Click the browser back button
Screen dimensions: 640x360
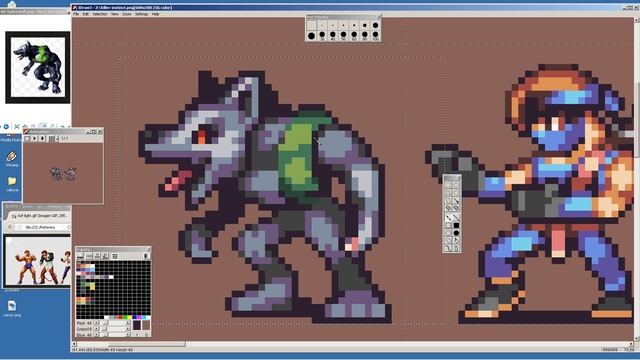pyautogui.click(x=11, y=227)
